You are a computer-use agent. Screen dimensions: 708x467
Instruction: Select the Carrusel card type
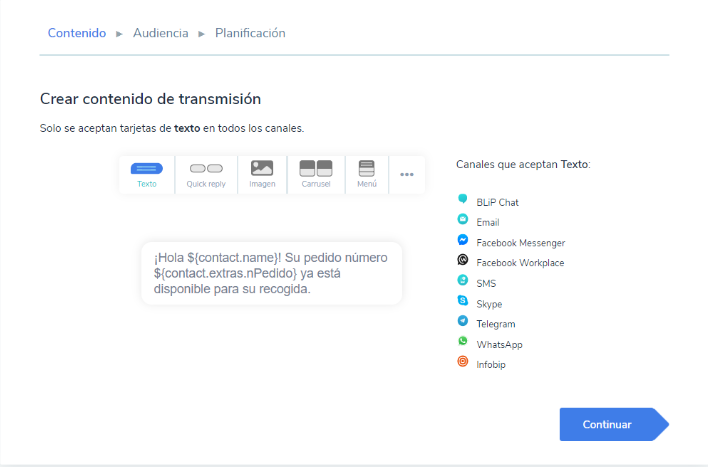(x=316, y=175)
